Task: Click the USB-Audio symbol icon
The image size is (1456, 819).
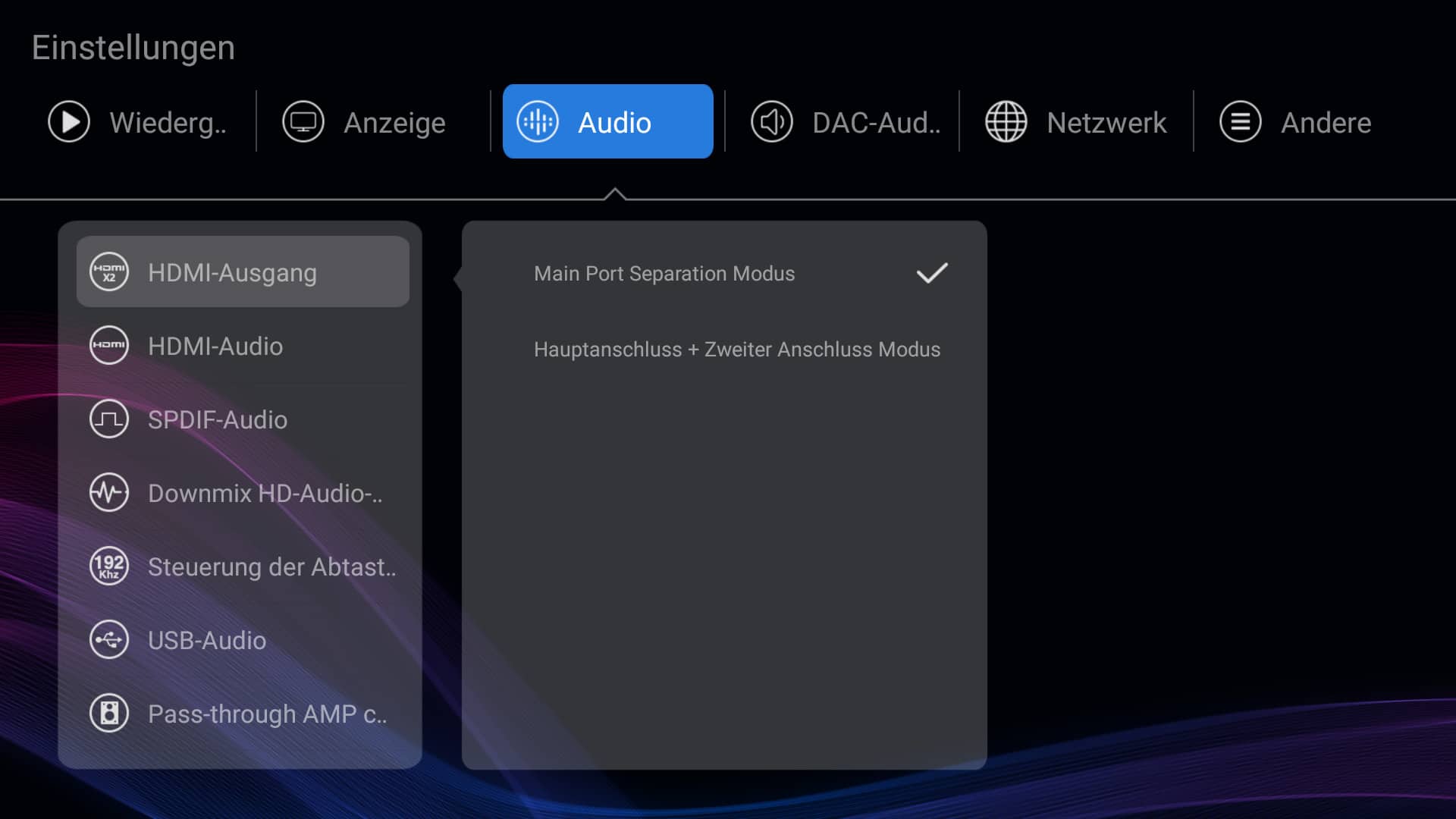Action: (109, 640)
